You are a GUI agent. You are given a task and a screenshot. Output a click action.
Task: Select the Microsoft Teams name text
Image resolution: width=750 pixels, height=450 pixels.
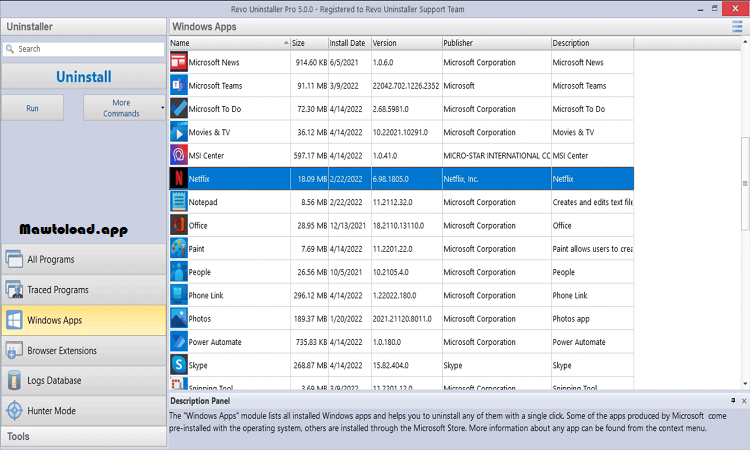pos(215,86)
